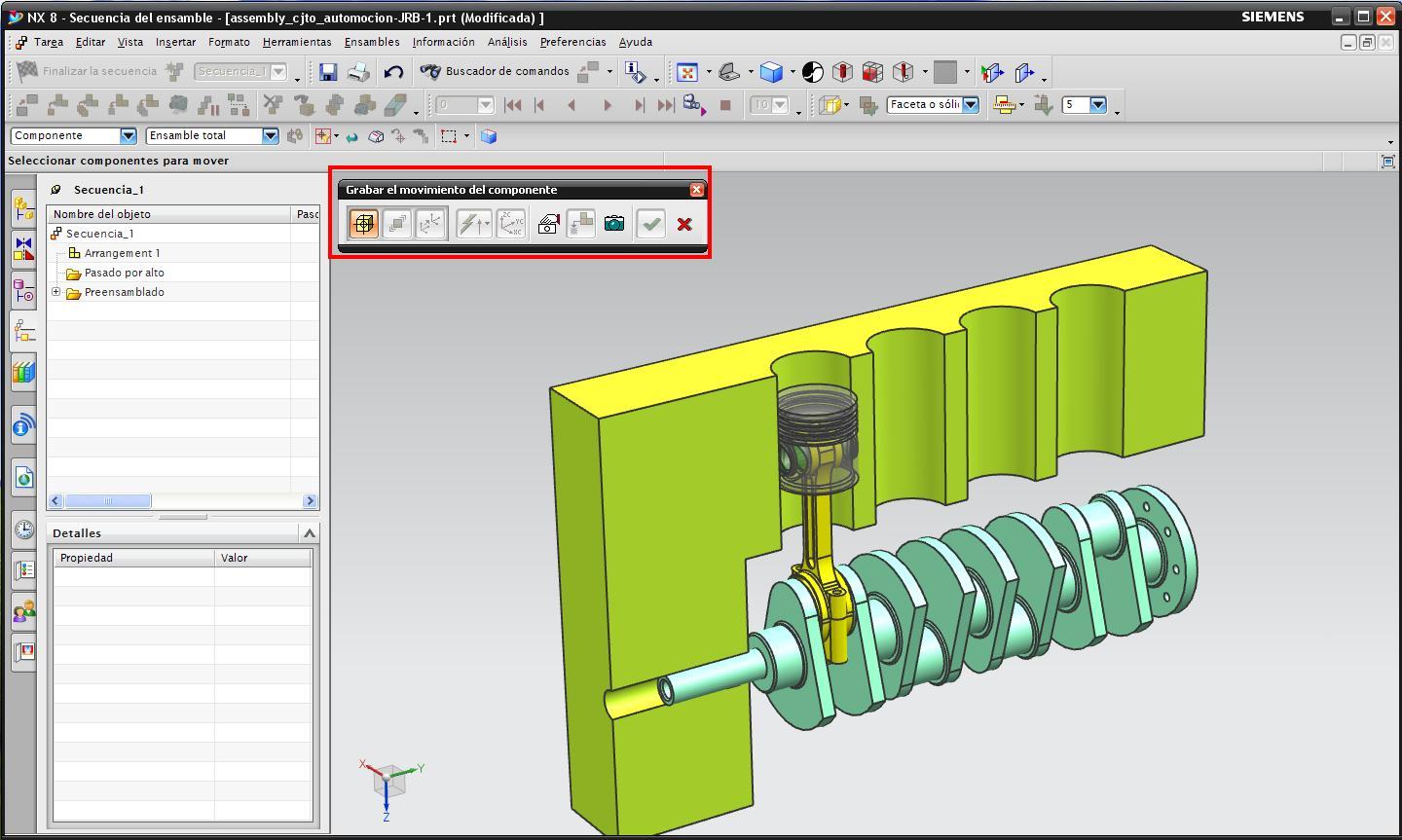Toggle the half-black circle display icon

813,72
